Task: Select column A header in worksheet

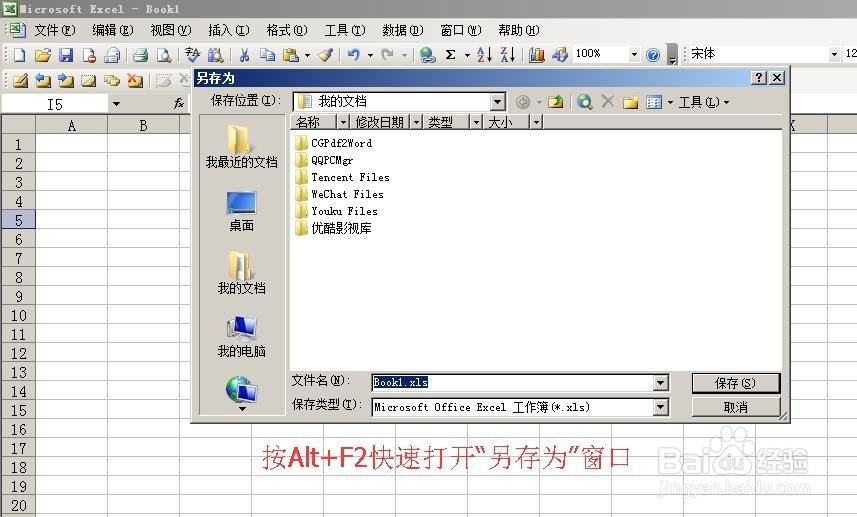Action: tap(72, 125)
